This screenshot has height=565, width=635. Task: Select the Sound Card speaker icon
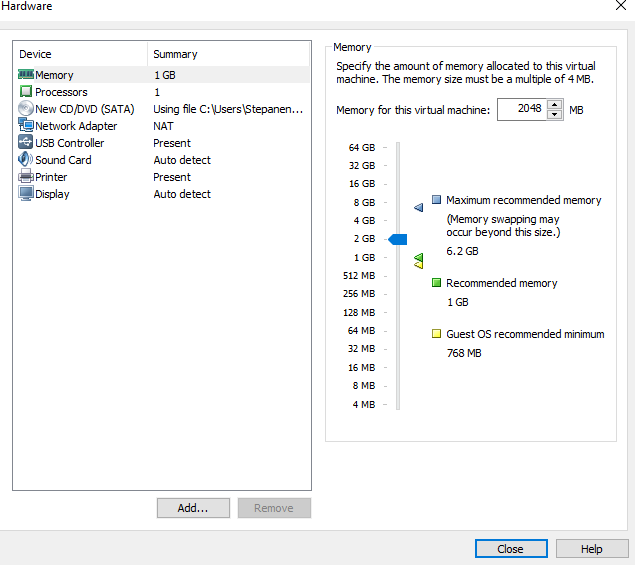(x=26, y=159)
